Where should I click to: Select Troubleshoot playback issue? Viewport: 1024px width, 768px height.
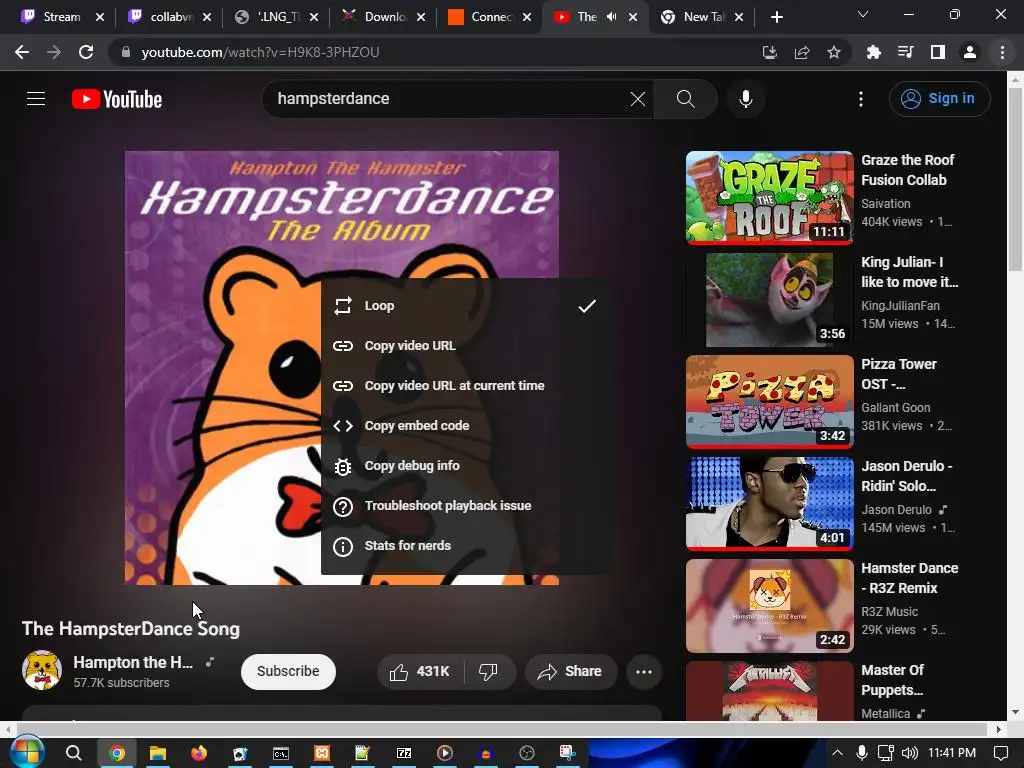point(466,505)
